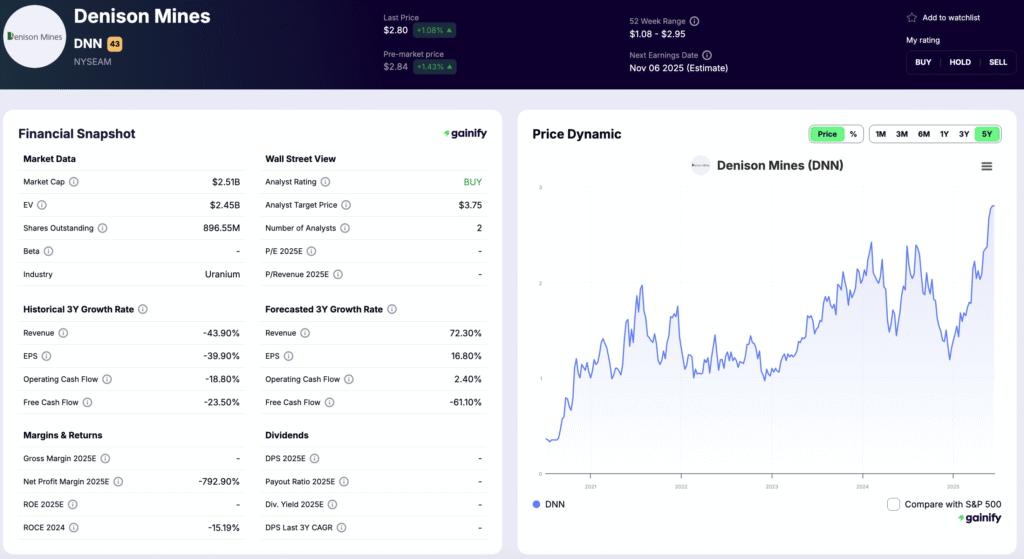Click info icon next to ROCE 2024

click(x=74, y=527)
